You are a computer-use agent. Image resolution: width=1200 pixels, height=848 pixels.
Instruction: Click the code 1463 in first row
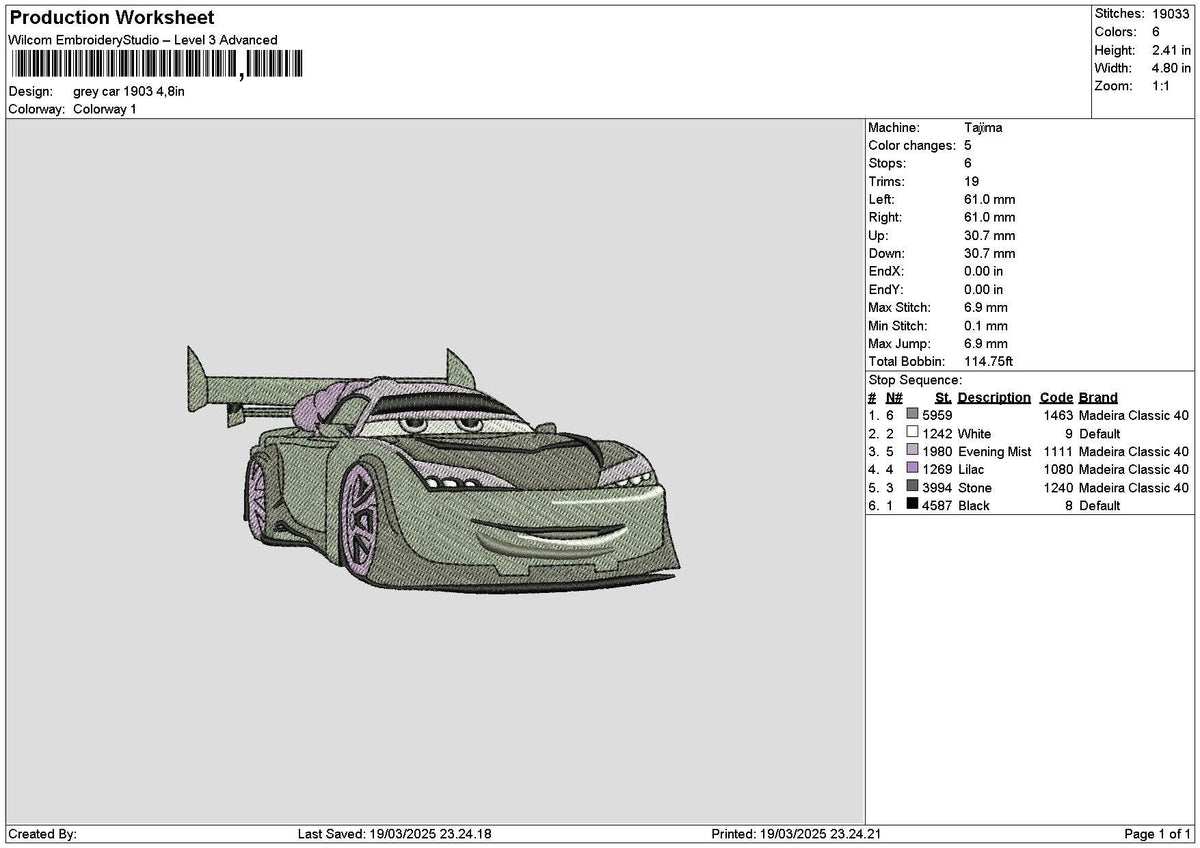click(x=1057, y=416)
